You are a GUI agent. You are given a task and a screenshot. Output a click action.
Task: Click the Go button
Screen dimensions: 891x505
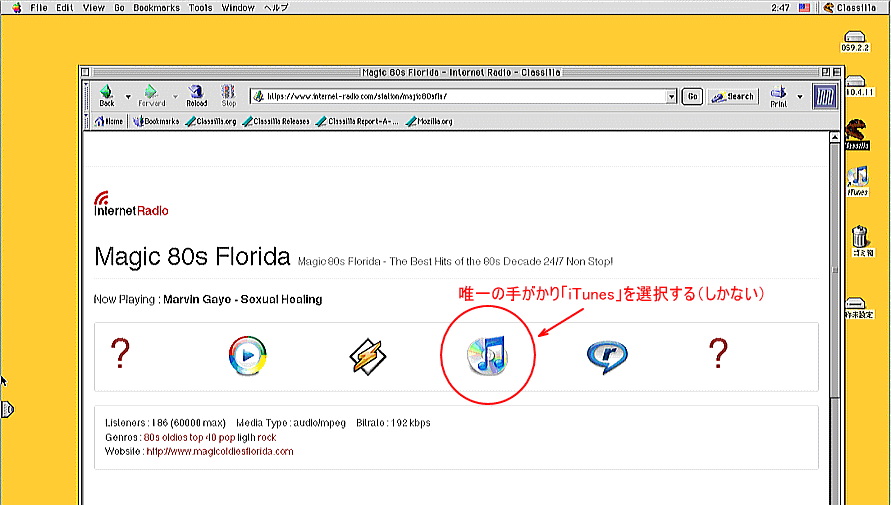pos(692,97)
